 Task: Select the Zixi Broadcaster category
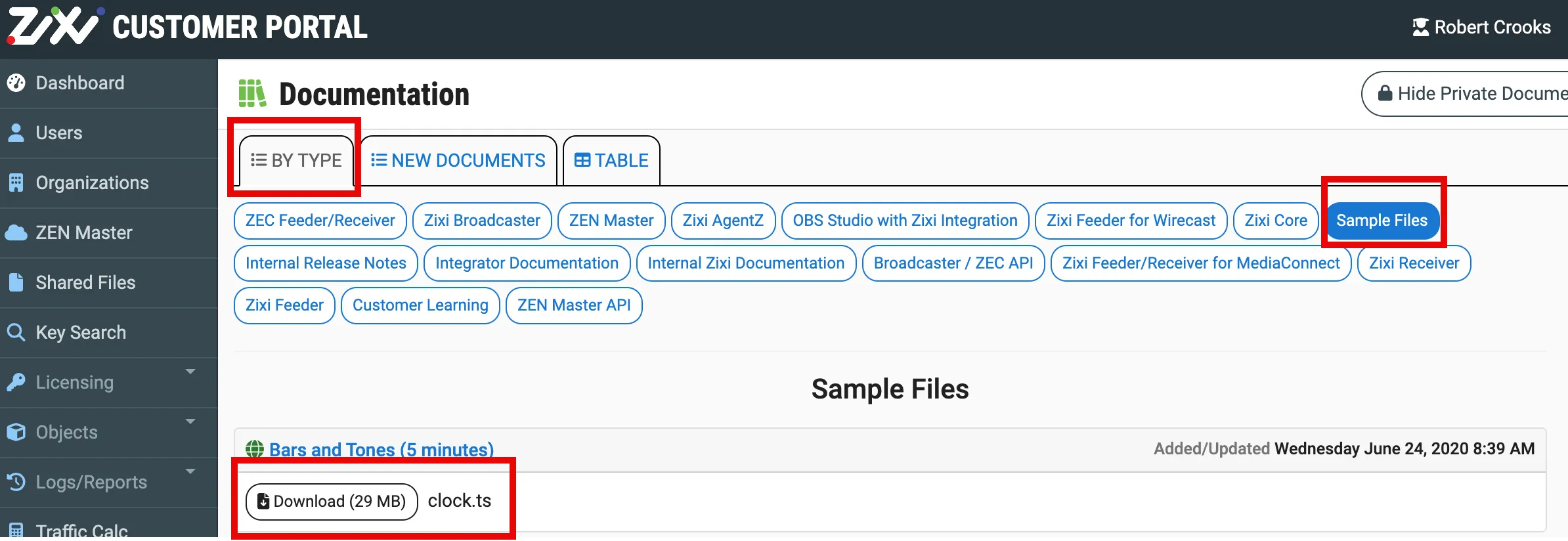click(x=482, y=221)
